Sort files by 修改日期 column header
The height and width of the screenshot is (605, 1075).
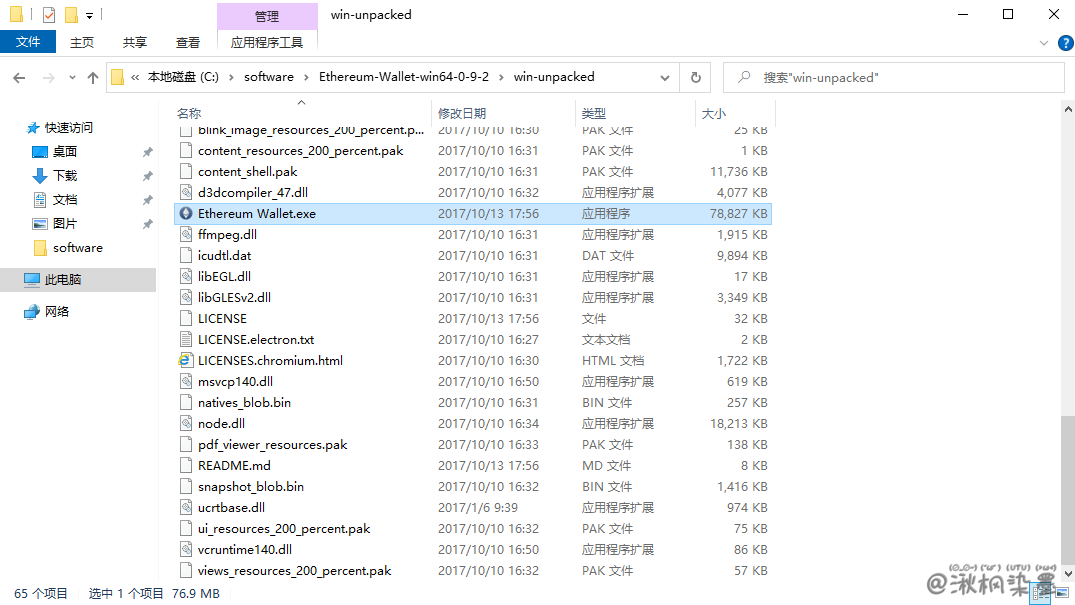coord(462,114)
